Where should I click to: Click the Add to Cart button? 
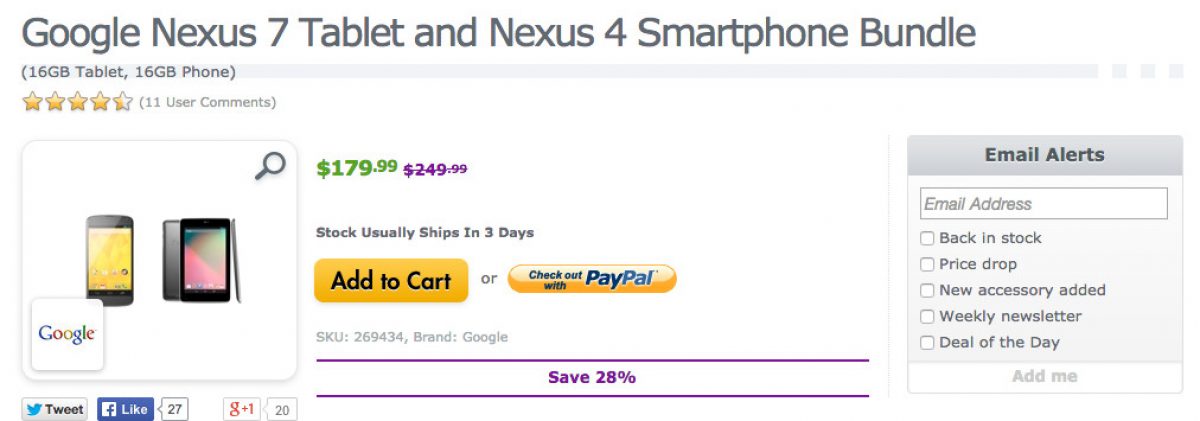(x=391, y=281)
